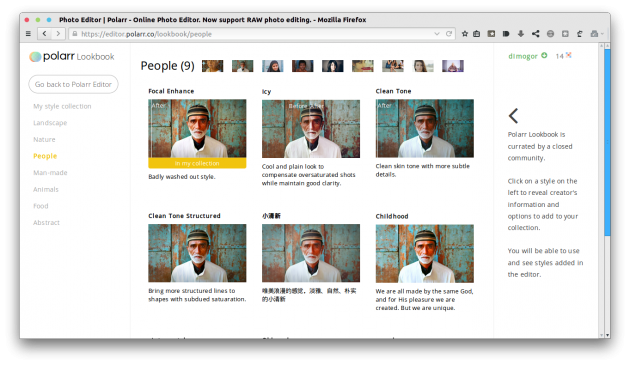Collapse the info panel with the left chevron
The width and height of the screenshot is (630, 365).
pos(513,116)
